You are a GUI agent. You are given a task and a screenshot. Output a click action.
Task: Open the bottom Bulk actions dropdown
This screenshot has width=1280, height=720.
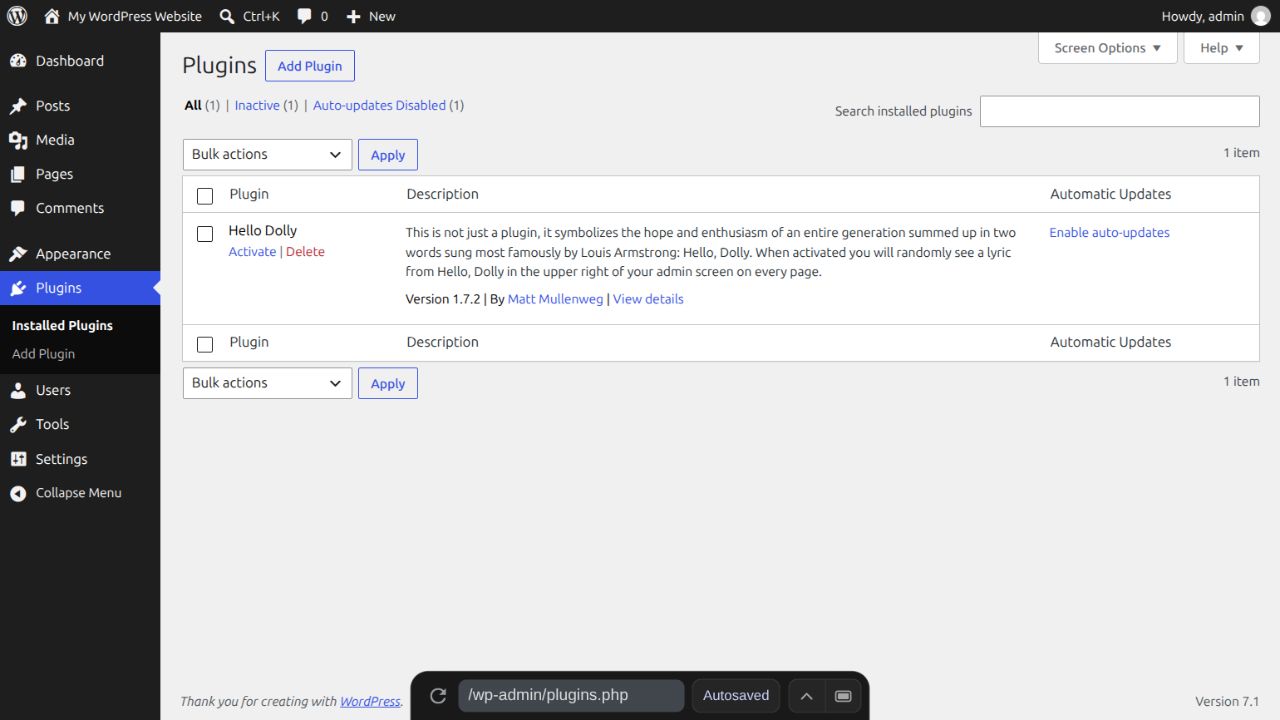(268, 383)
